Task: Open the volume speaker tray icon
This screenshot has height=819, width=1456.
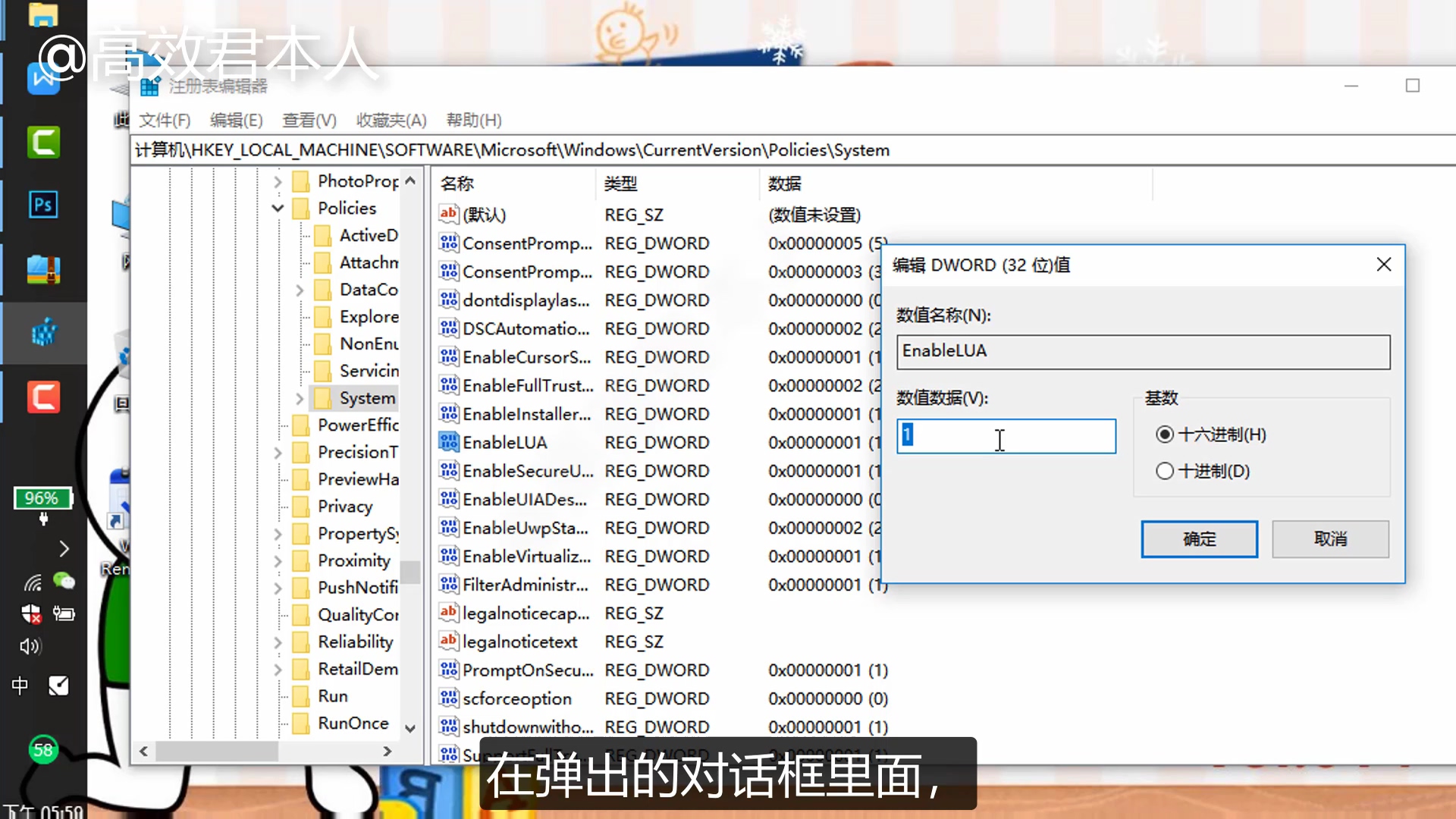Action: tap(30, 646)
